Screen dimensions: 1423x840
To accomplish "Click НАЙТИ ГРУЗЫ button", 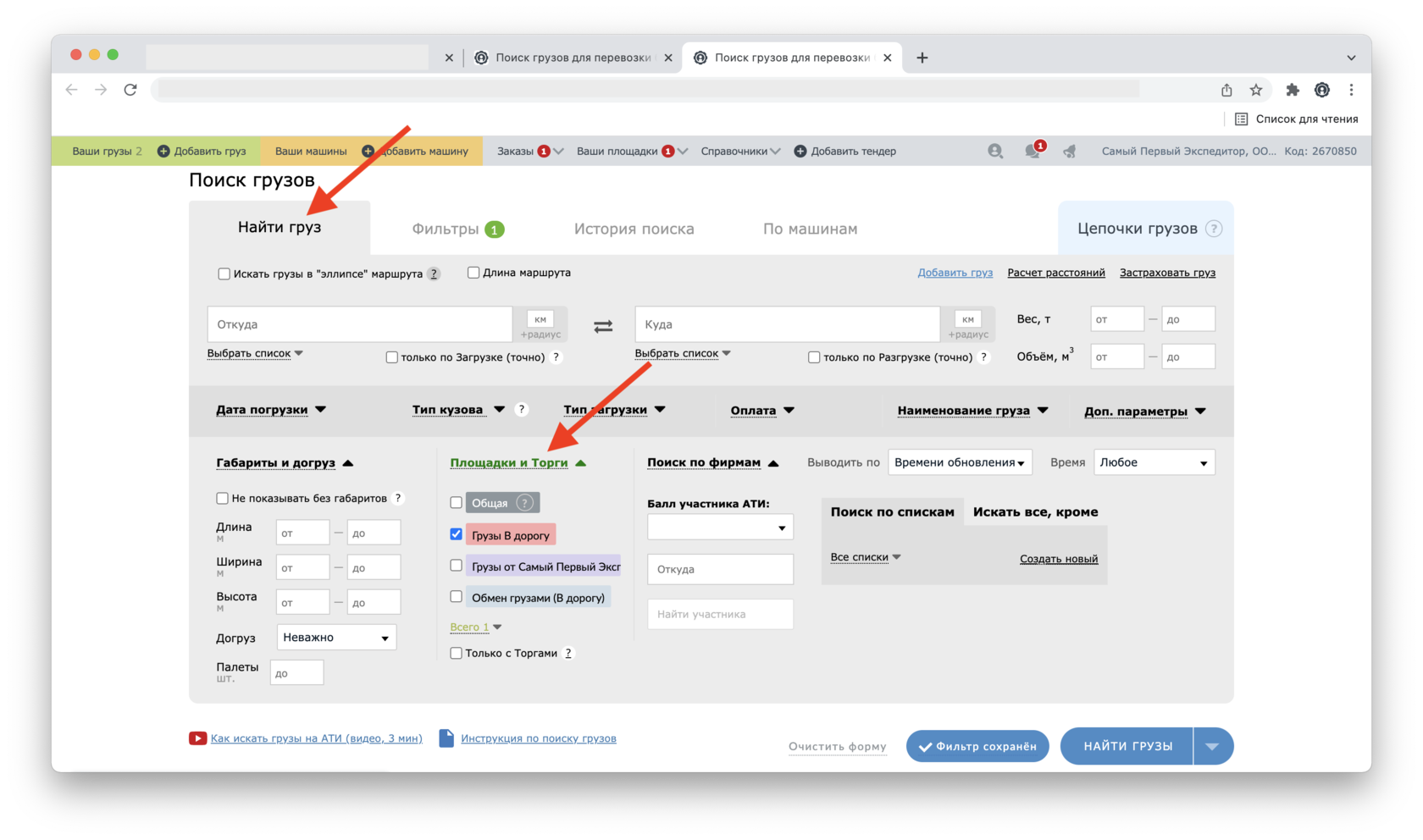I will coord(1127,746).
